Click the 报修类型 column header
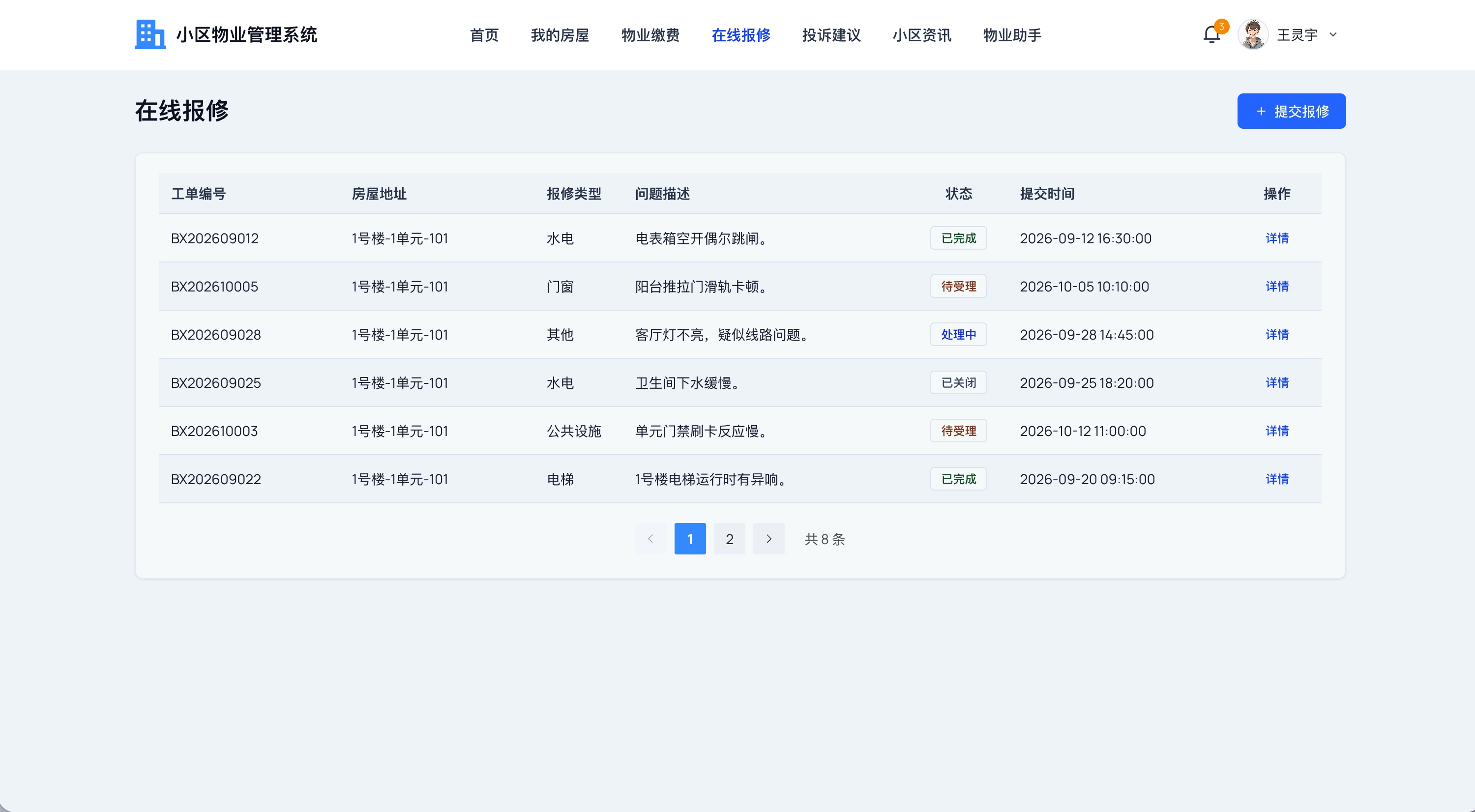 (x=574, y=193)
